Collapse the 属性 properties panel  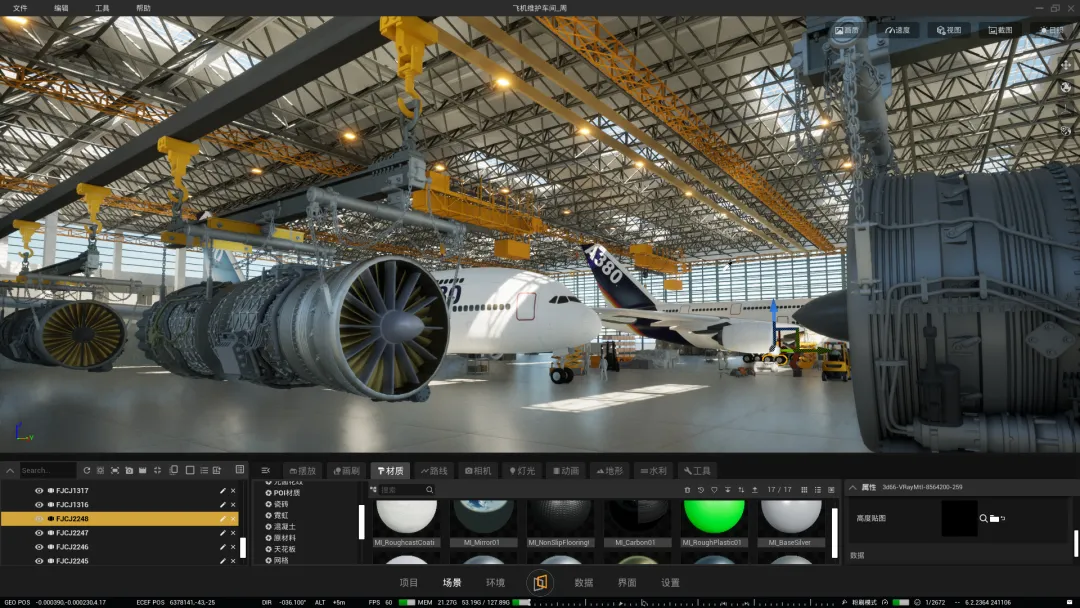[x=853, y=488]
